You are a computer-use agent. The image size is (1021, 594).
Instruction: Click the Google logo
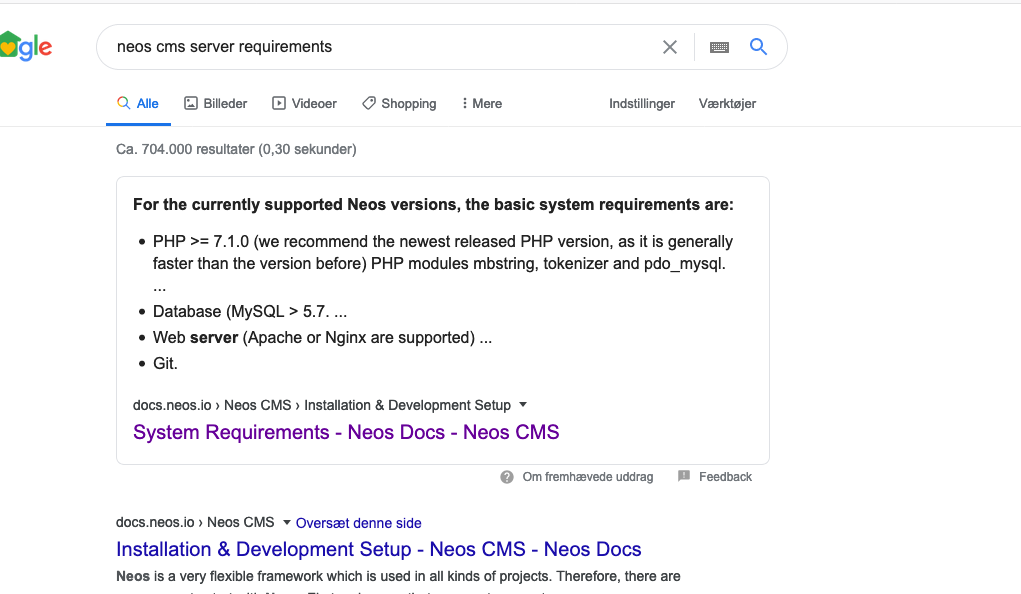click(25, 46)
